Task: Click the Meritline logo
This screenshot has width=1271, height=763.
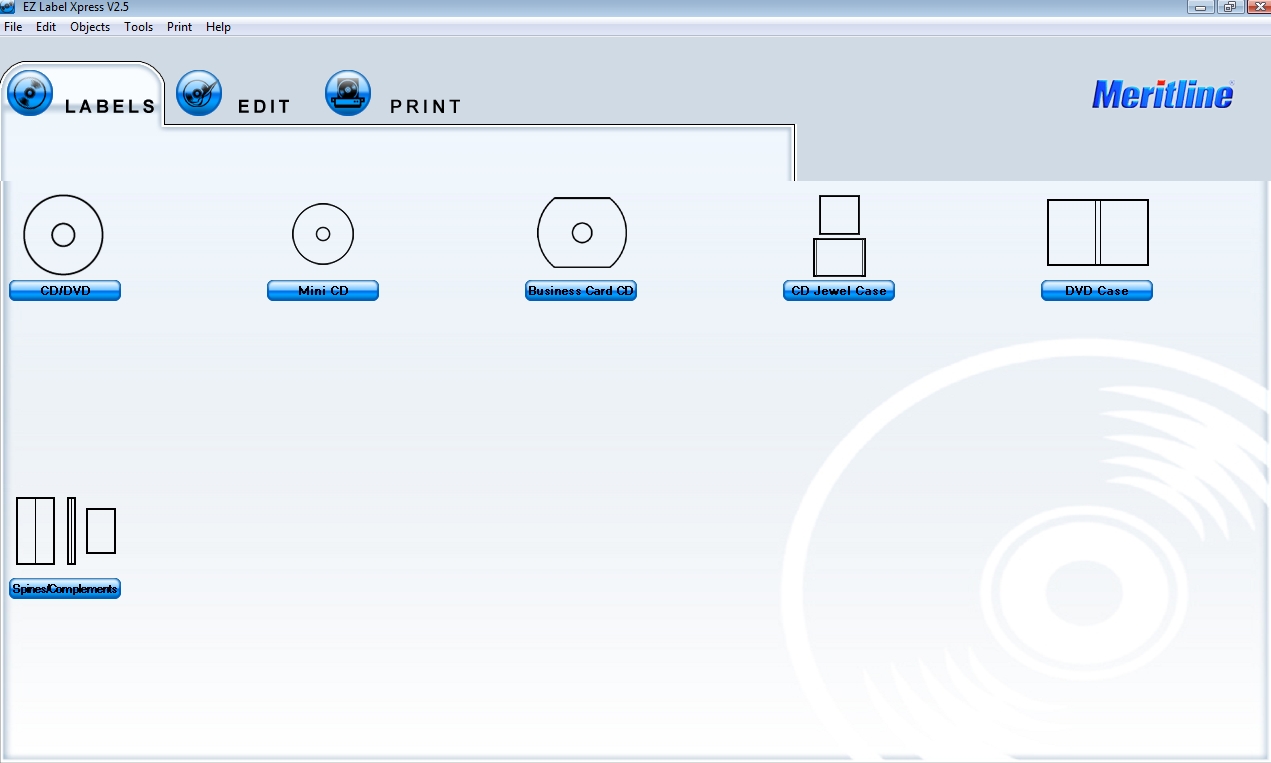Action: click(1162, 94)
